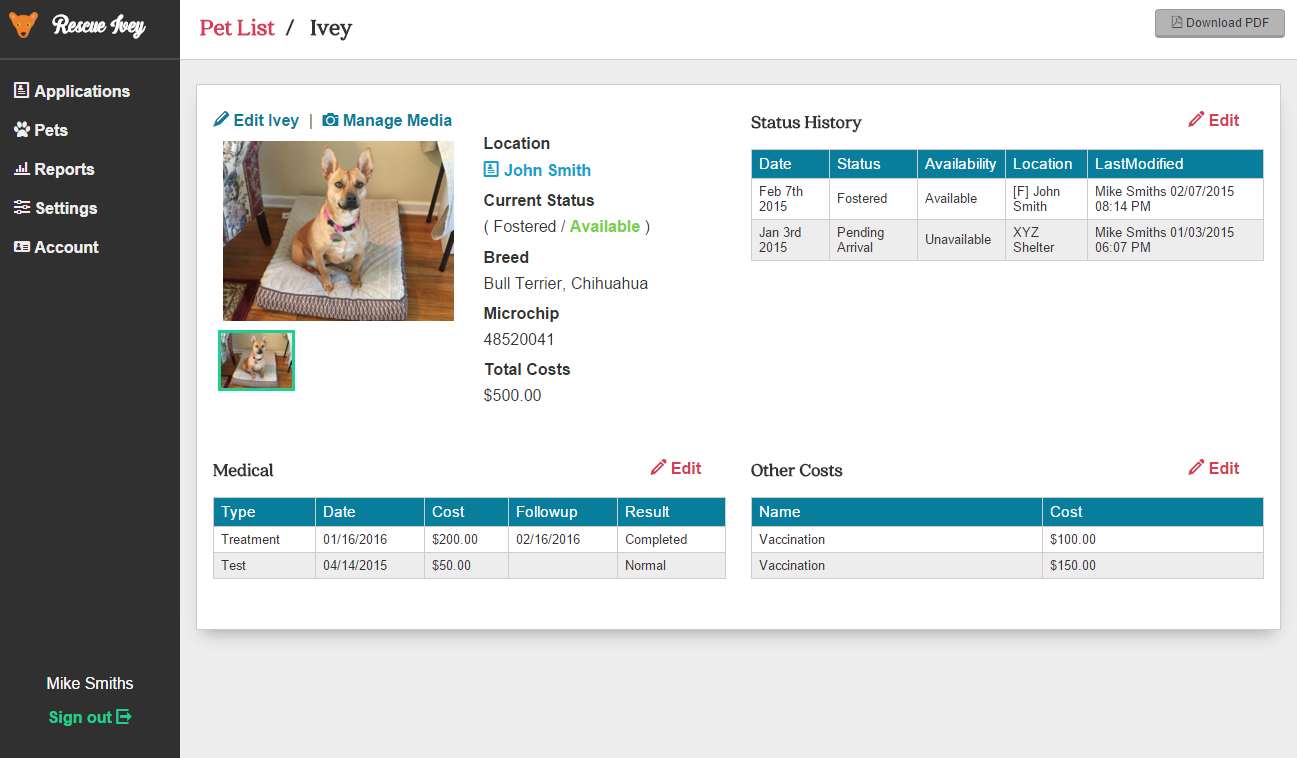The image size is (1297, 758).
Task: Click the Mike Smiths user name
Action: (x=90, y=684)
